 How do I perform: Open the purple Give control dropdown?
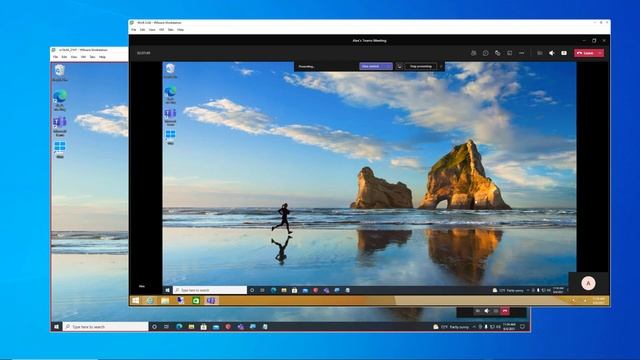pos(376,66)
